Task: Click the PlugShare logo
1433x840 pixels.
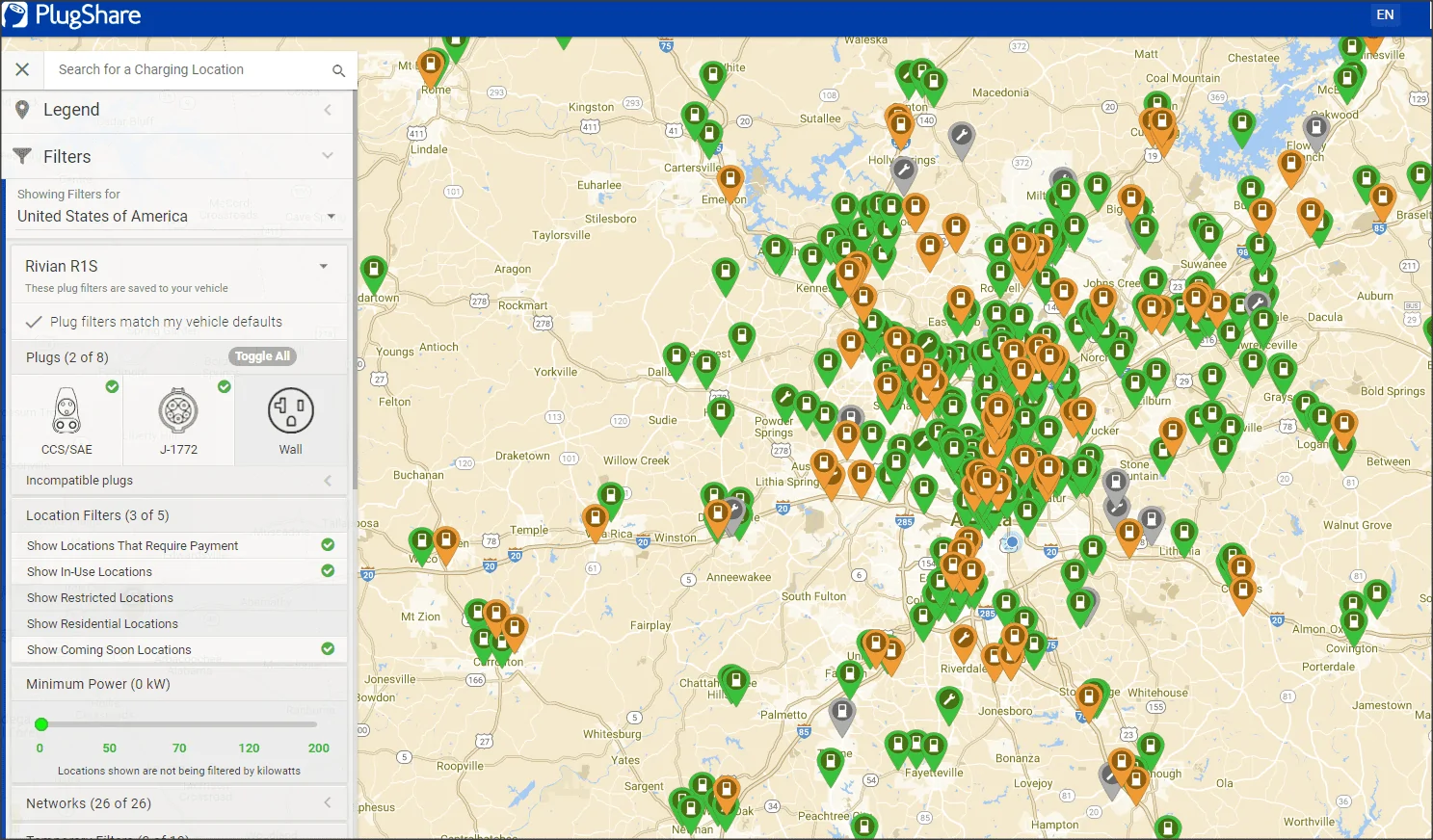Action: (72, 15)
